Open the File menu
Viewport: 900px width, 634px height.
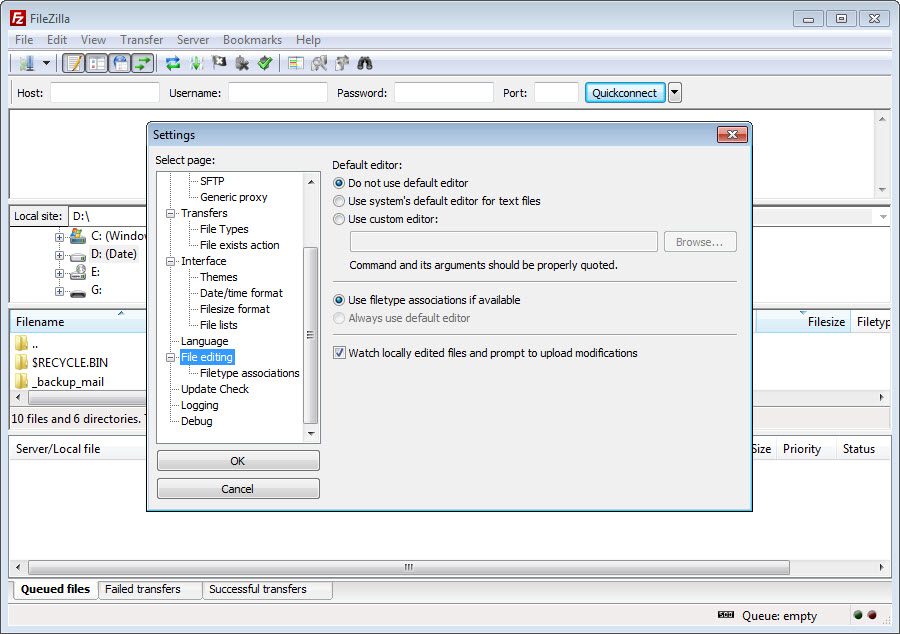[x=24, y=40]
